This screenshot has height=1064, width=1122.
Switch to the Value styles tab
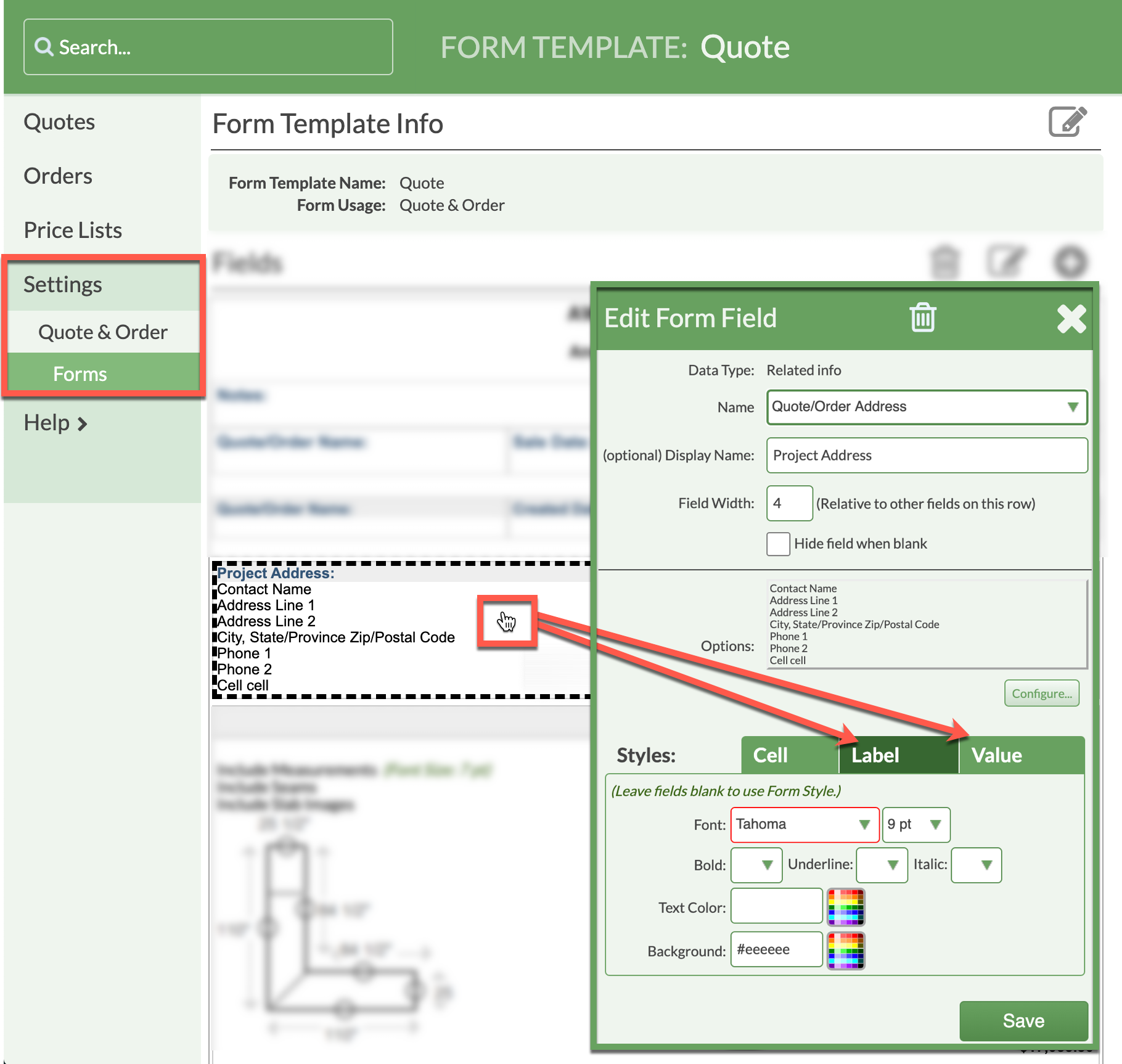pyautogui.click(x=996, y=755)
